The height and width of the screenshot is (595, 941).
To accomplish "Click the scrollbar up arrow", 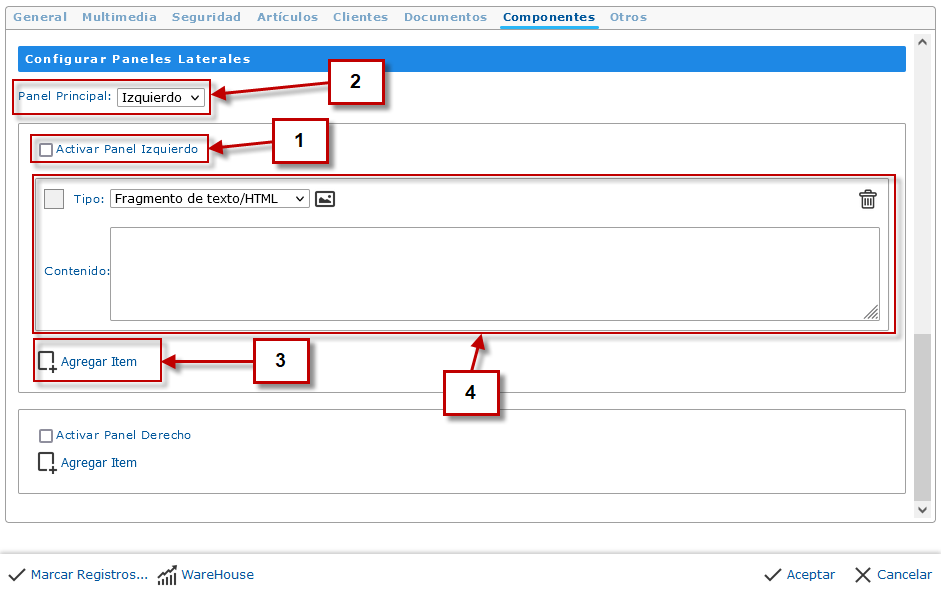I will click(922, 42).
